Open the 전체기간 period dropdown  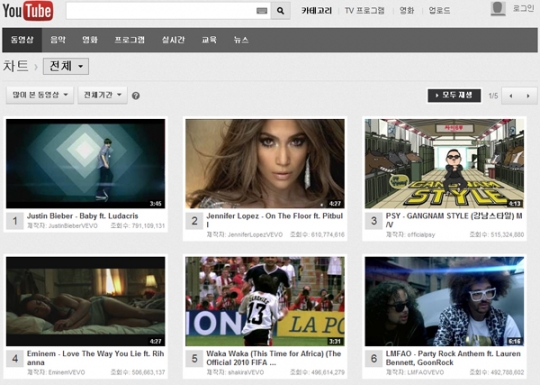point(103,95)
